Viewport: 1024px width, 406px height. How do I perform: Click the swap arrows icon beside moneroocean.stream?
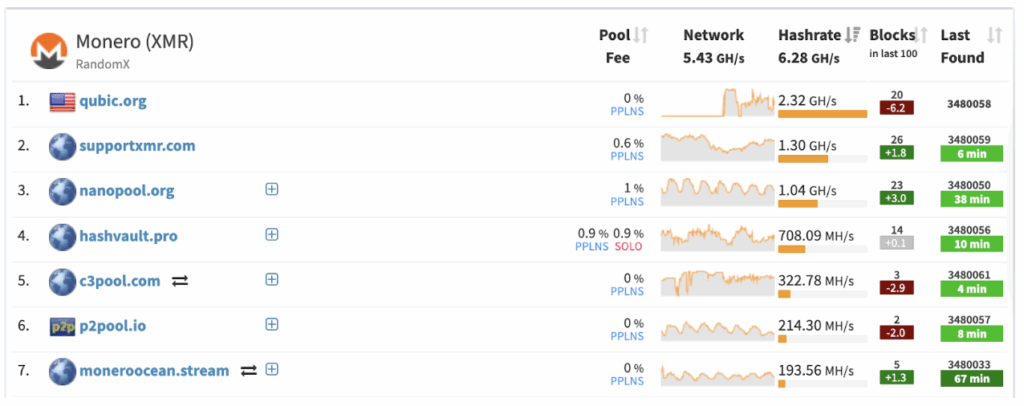pos(249,371)
